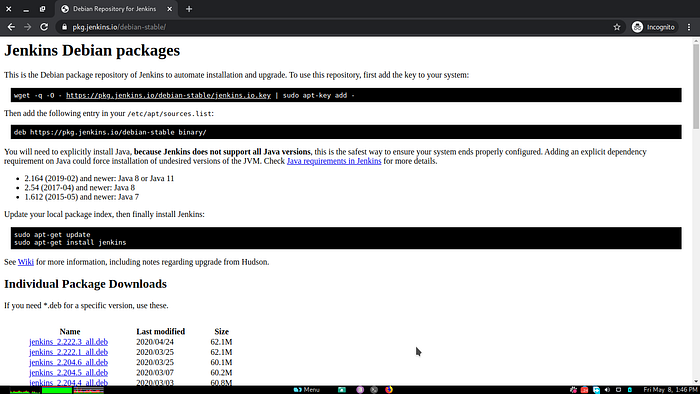Open the jenkins.io.key link in wget command
The width and height of the screenshot is (700, 394).
168,95
